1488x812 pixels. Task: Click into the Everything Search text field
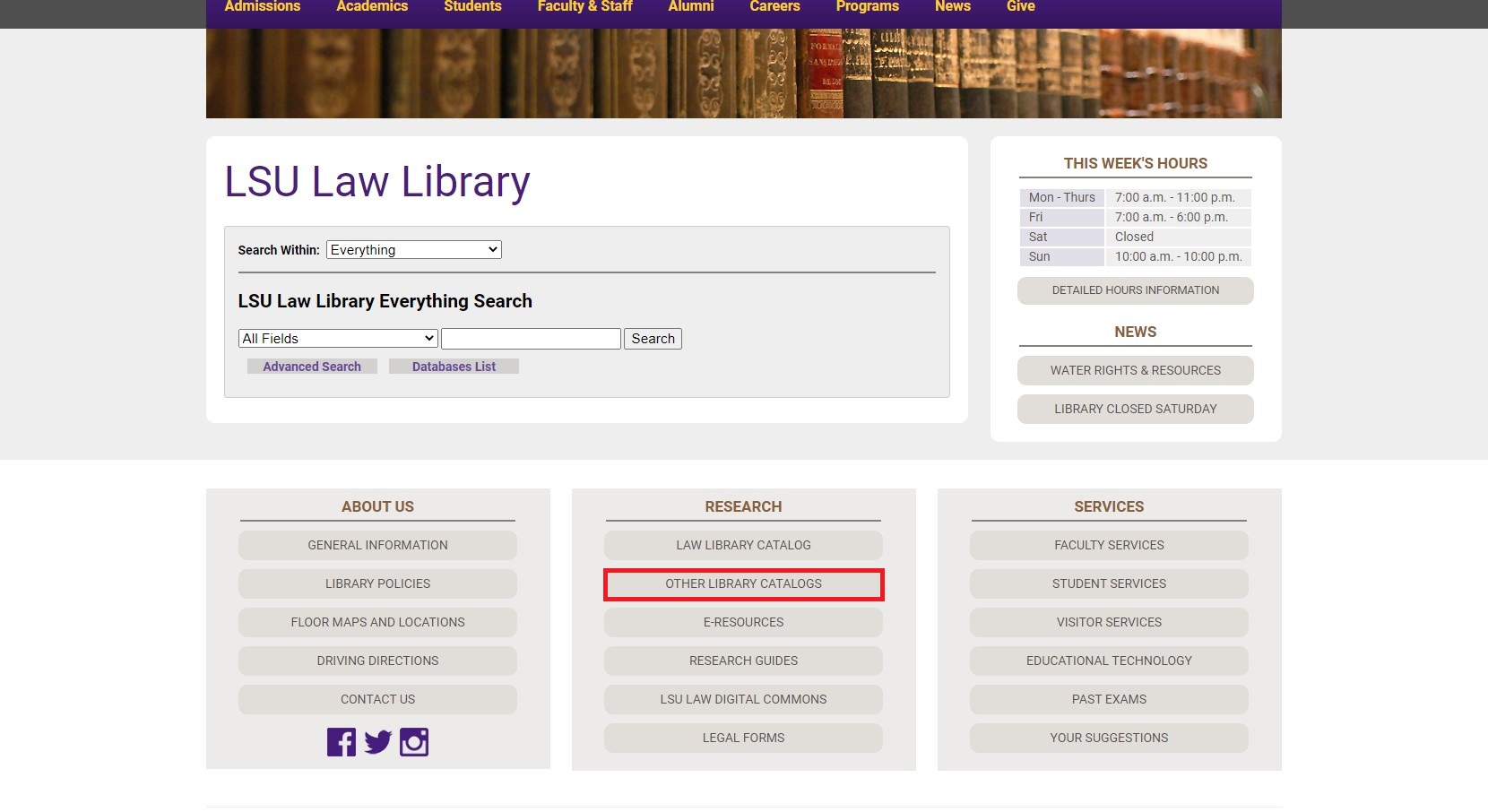(531, 339)
